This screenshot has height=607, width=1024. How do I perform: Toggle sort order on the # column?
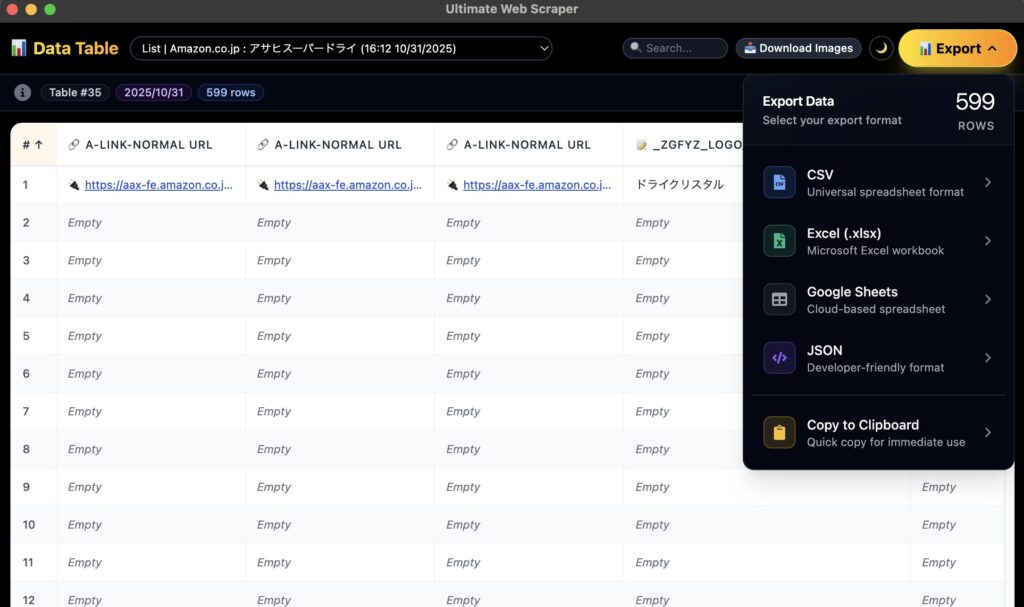(32, 145)
